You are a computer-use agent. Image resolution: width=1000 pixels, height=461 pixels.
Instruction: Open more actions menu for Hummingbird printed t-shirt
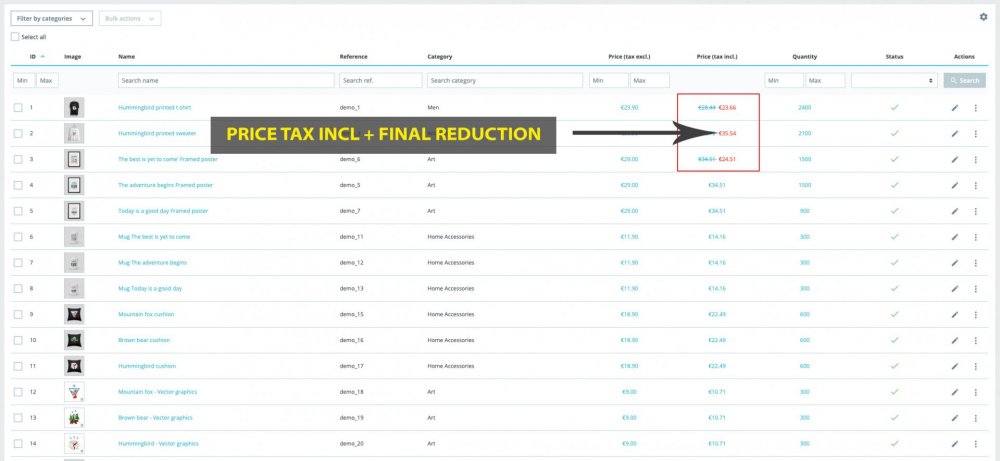(975, 108)
